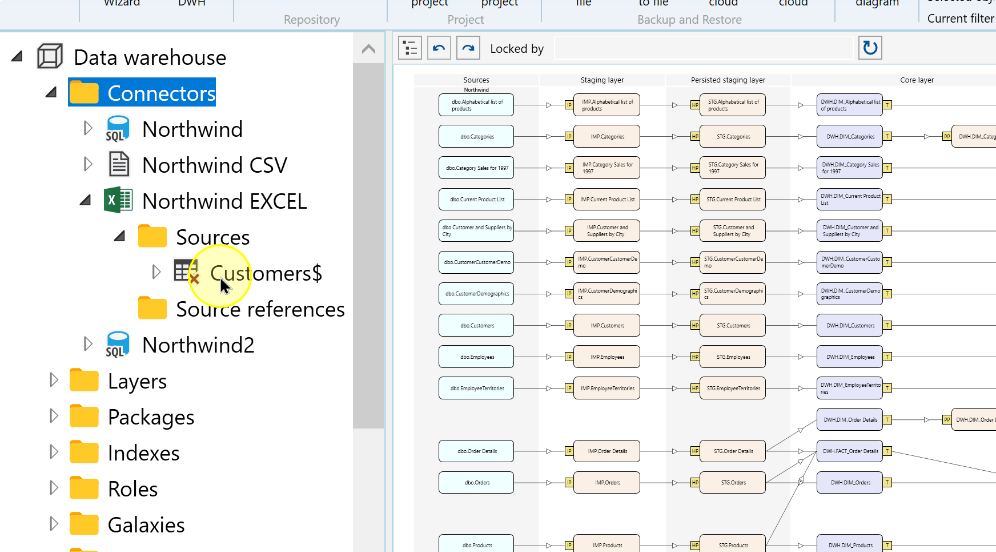Screen dimensions: 996x552
Task: Select the dbo.Customers source node
Action: (476, 325)
